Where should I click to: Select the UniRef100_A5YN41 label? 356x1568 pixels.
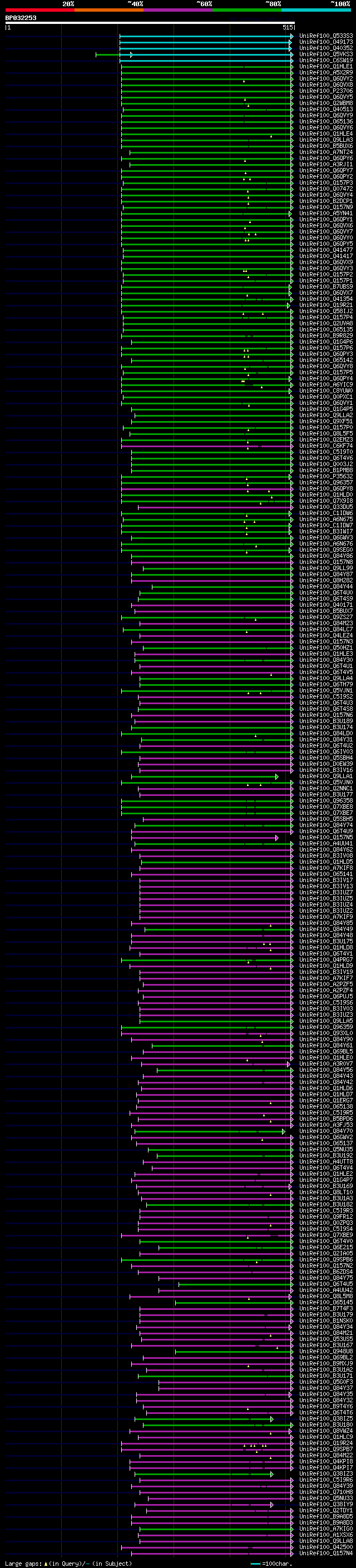pyautogui.click(x=326, y=214)
